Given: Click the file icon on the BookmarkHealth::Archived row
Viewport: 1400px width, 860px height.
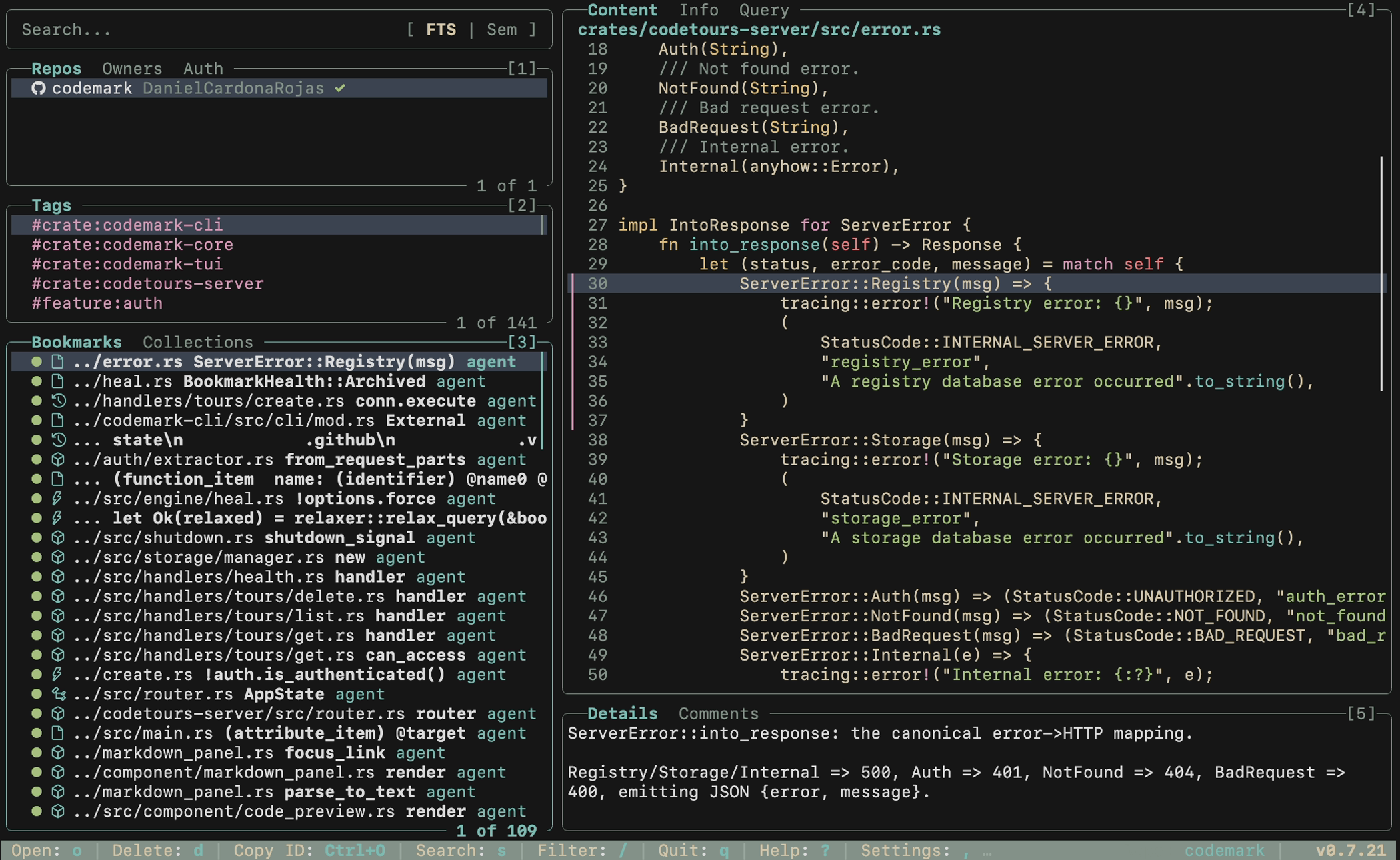Looking at the screenshot, I should tap(58, 381).
